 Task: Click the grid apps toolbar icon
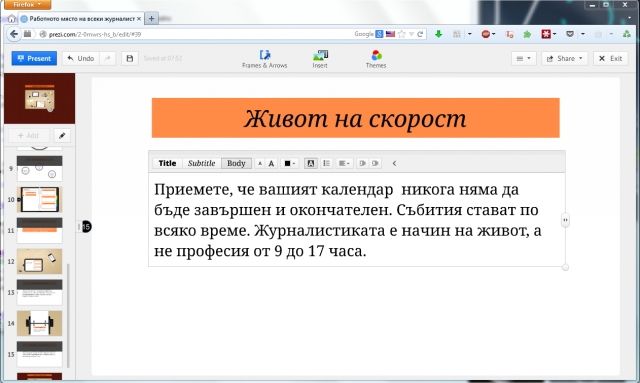click(457, 34)
